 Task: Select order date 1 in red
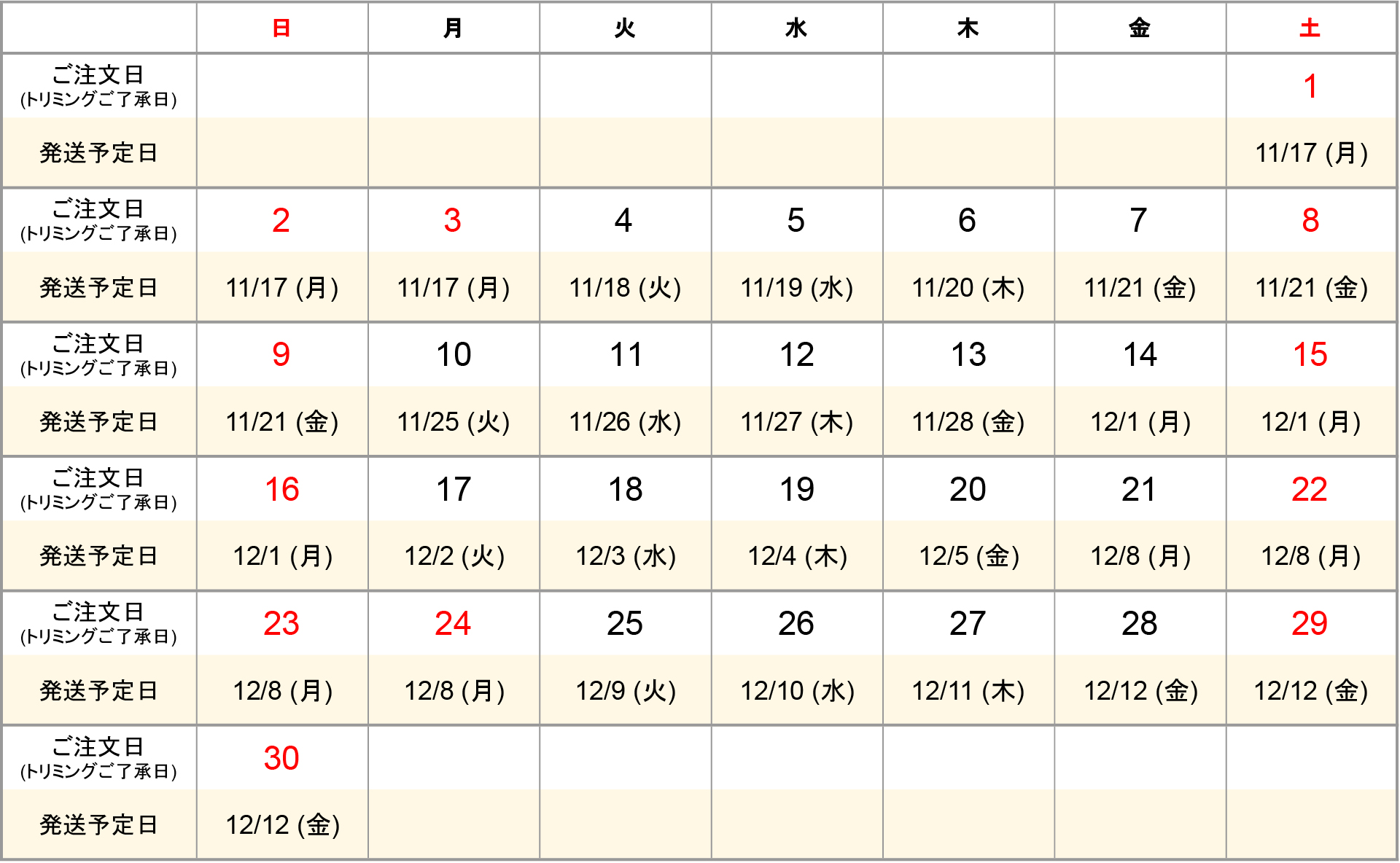[x=1310, y=86]
